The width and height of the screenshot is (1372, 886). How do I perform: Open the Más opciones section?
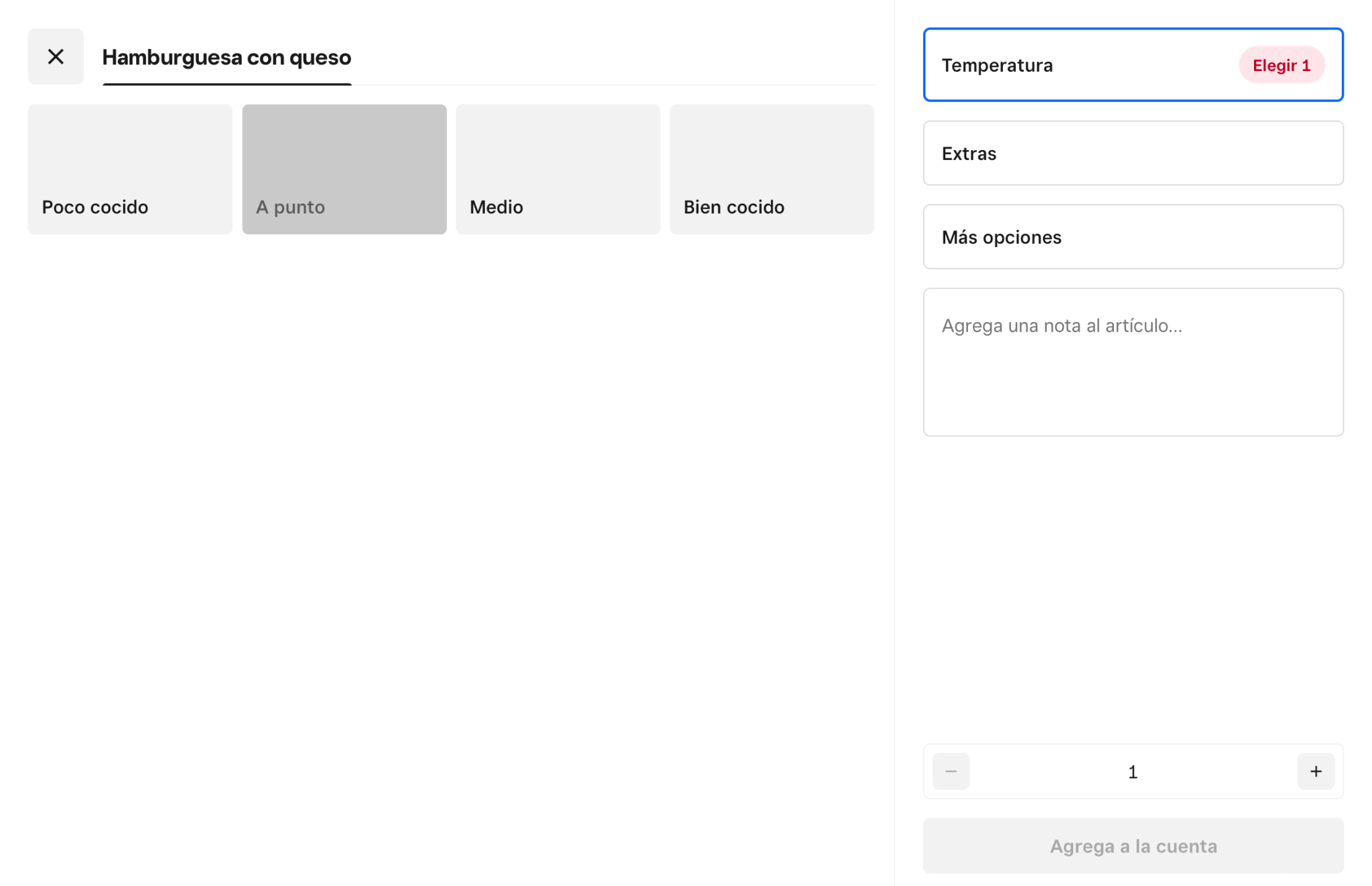tap(1133, 237)
